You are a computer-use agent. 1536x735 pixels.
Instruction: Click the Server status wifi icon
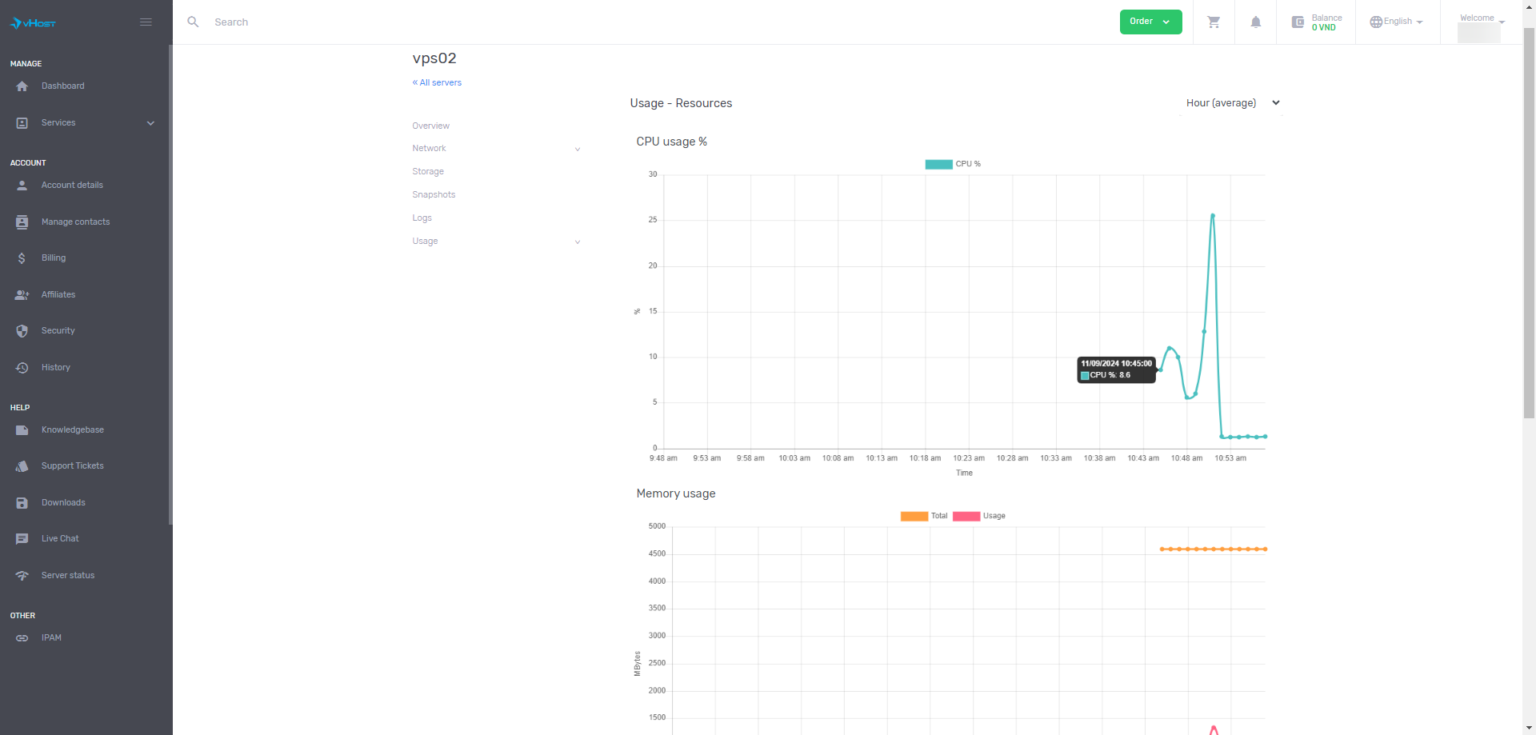coord(22,576)
